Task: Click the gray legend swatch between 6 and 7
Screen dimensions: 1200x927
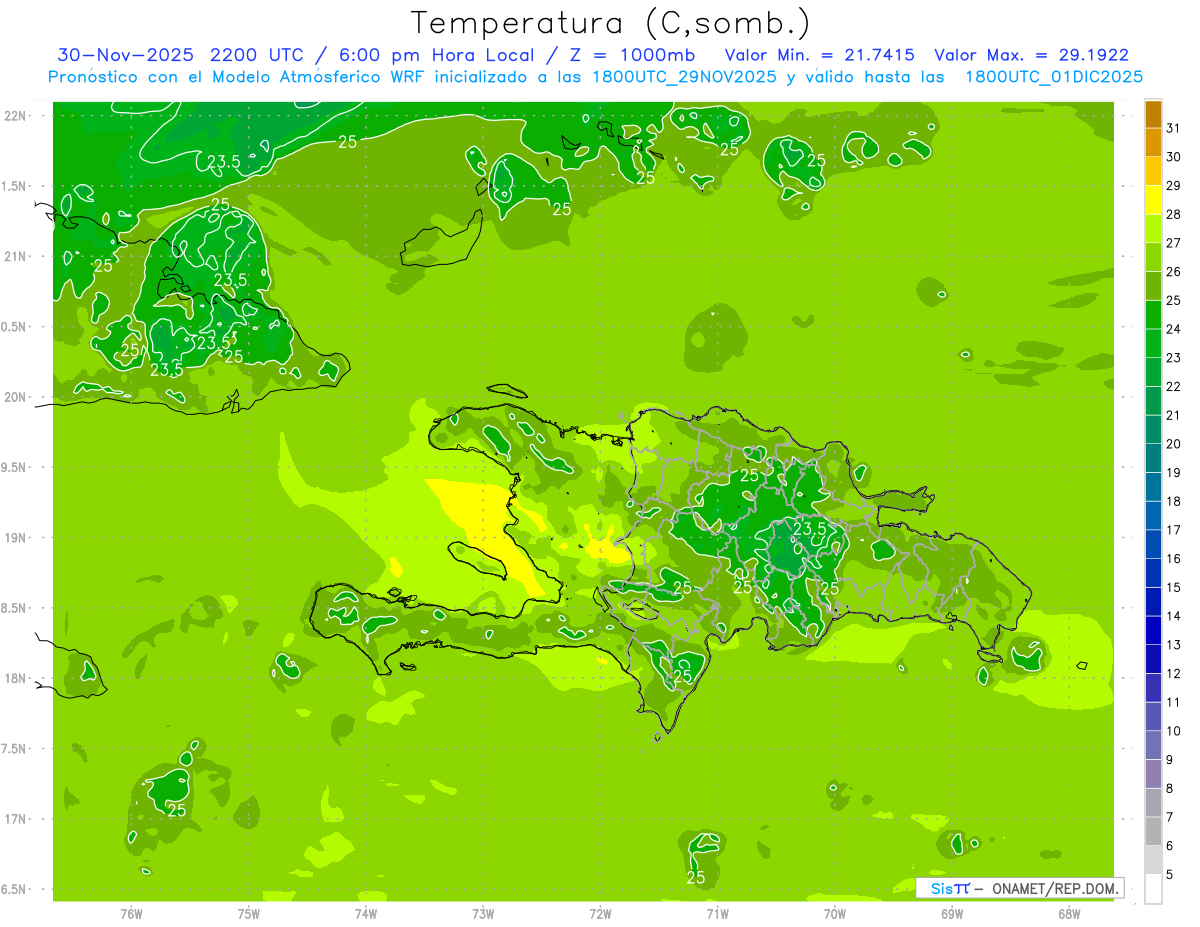Action: [x=1153, y=831]
